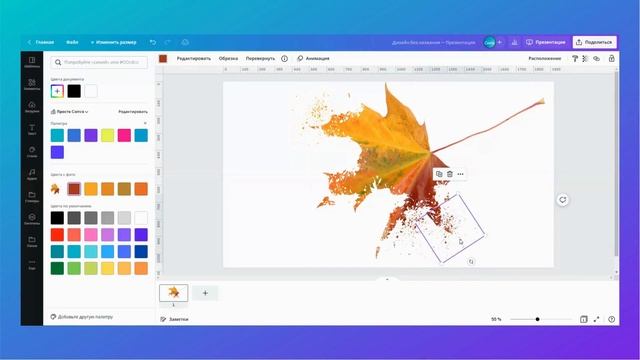Image resolution: width=640 pixels, height=360 pixels.
Task: Click the circular refresh button beside canvas
Action: (x=562, y=200)
